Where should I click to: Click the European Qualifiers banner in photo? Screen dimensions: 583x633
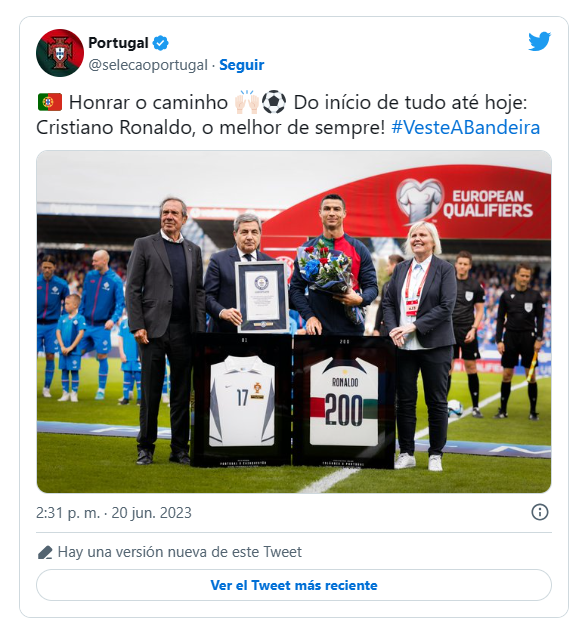coord(464,203)
